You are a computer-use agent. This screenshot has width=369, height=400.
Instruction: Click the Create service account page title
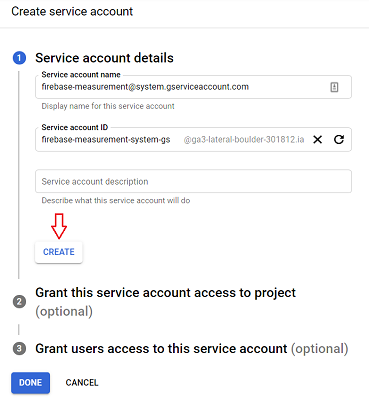72,12
